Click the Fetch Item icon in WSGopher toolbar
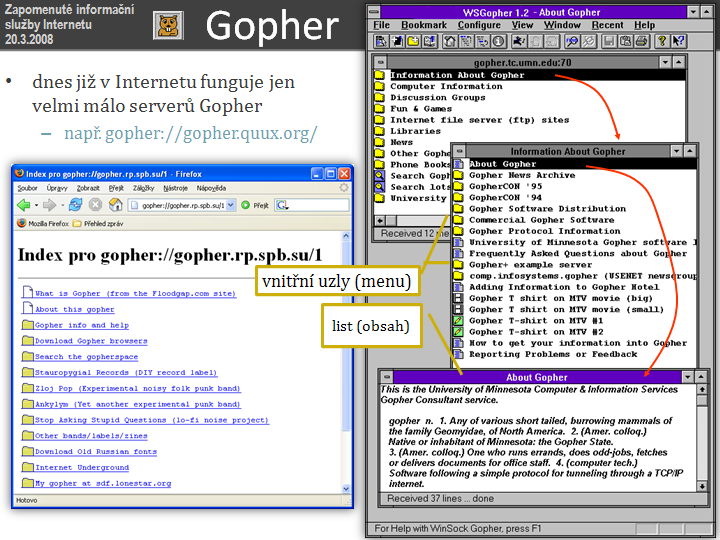The height and width of the screenshot is (540, 720). [x=381, y=41]
